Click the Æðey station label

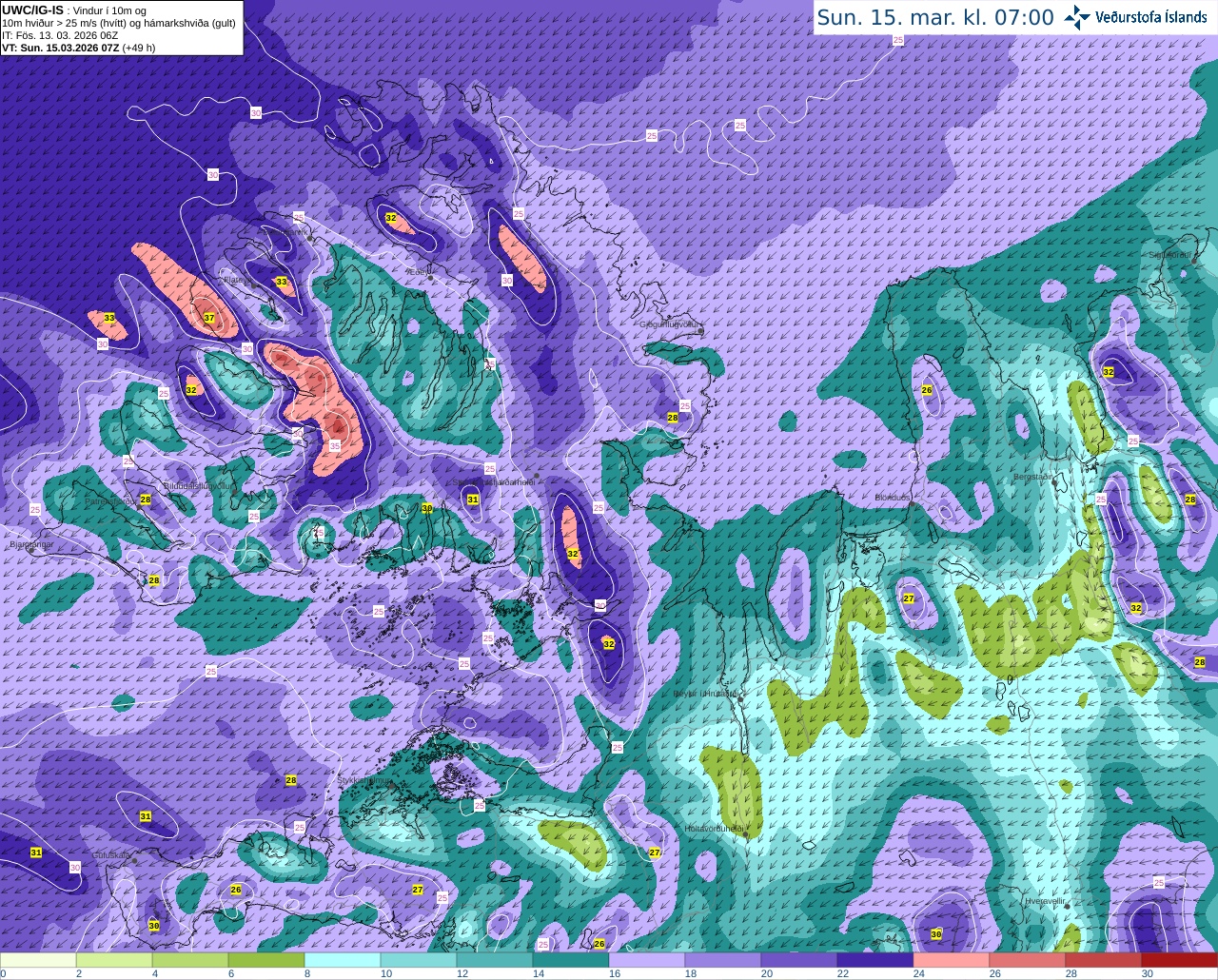[419, 271]
